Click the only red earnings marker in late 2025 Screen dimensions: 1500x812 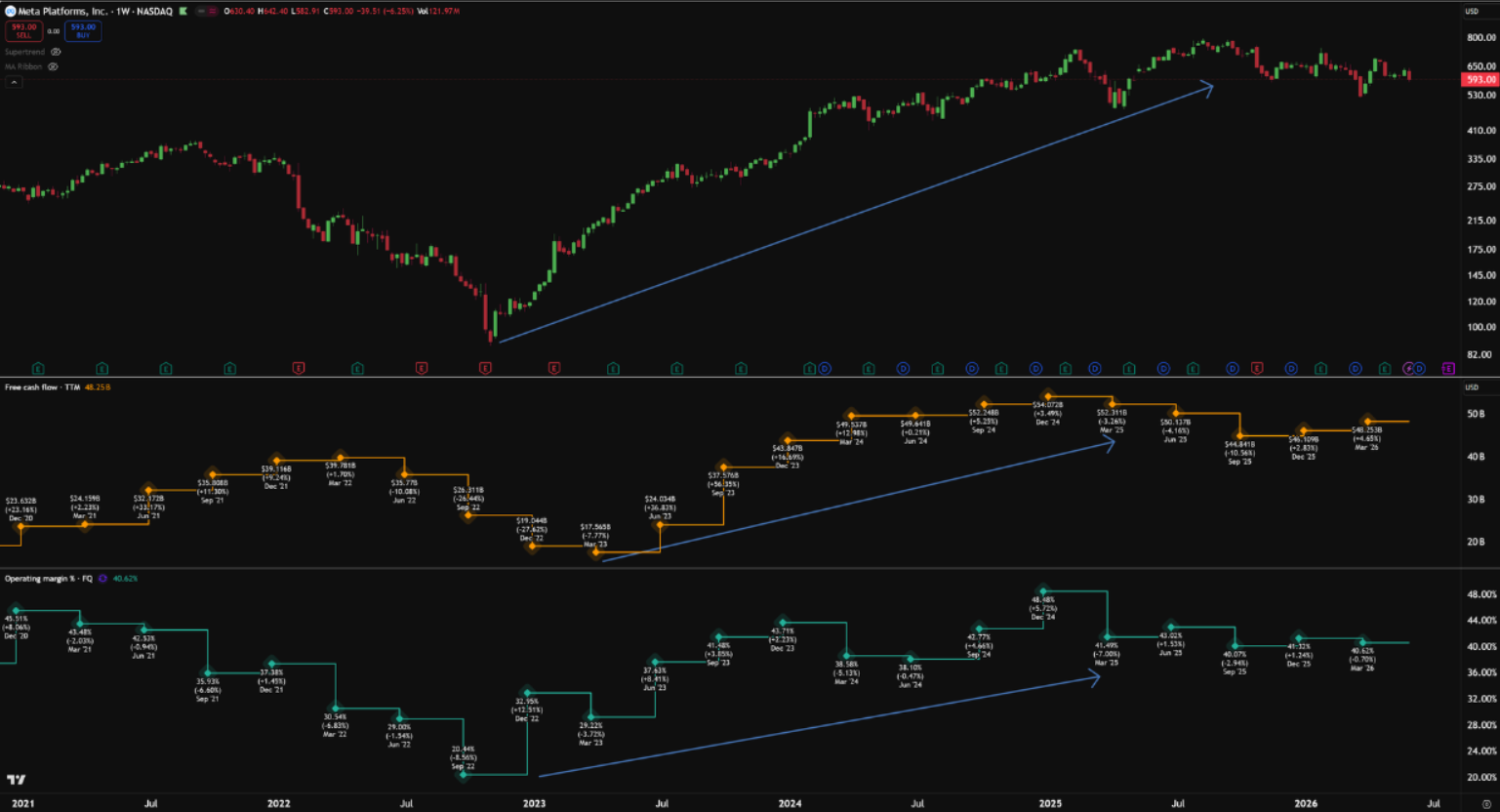1257,368
